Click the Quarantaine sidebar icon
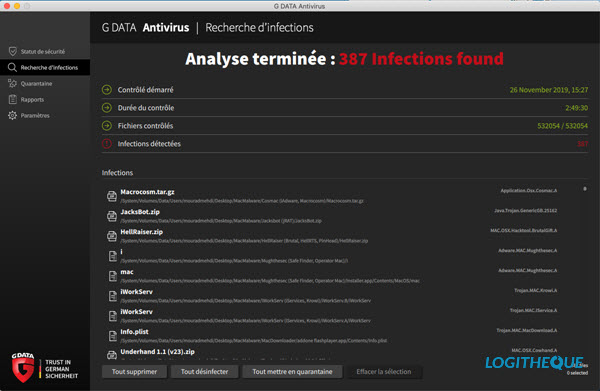Screen dimensions: 600x391 coord(12,83)
